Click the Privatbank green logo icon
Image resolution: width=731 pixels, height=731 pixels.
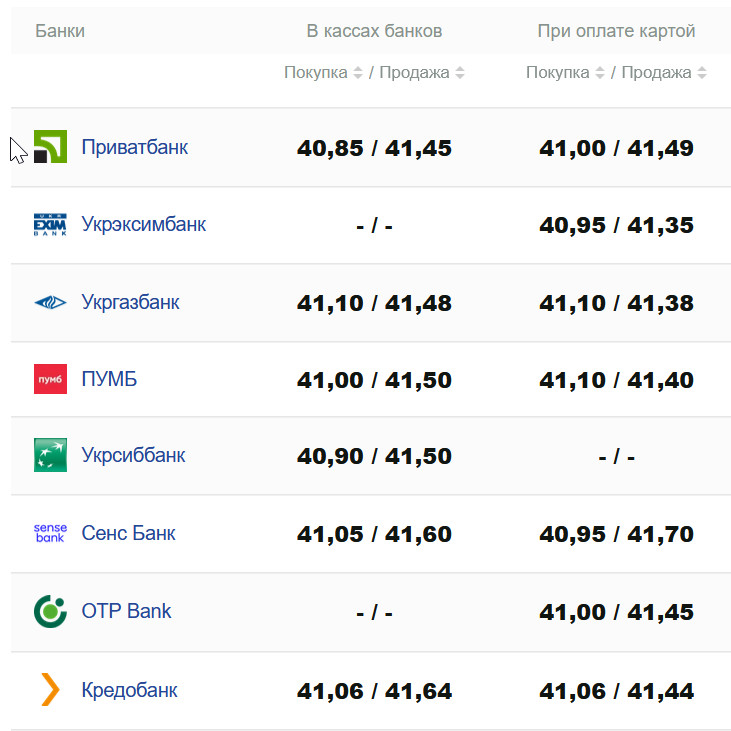click(50, 147)
